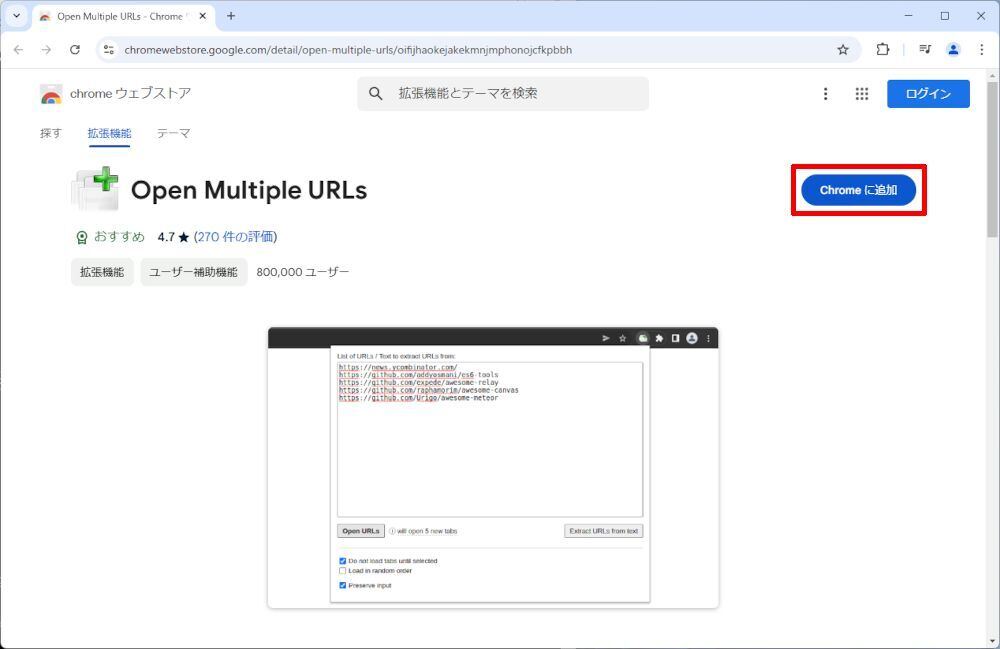Click the Chrome に追加 button
Image resolution: width=1000 pixels, height=649 pixels.
point(858,190)
